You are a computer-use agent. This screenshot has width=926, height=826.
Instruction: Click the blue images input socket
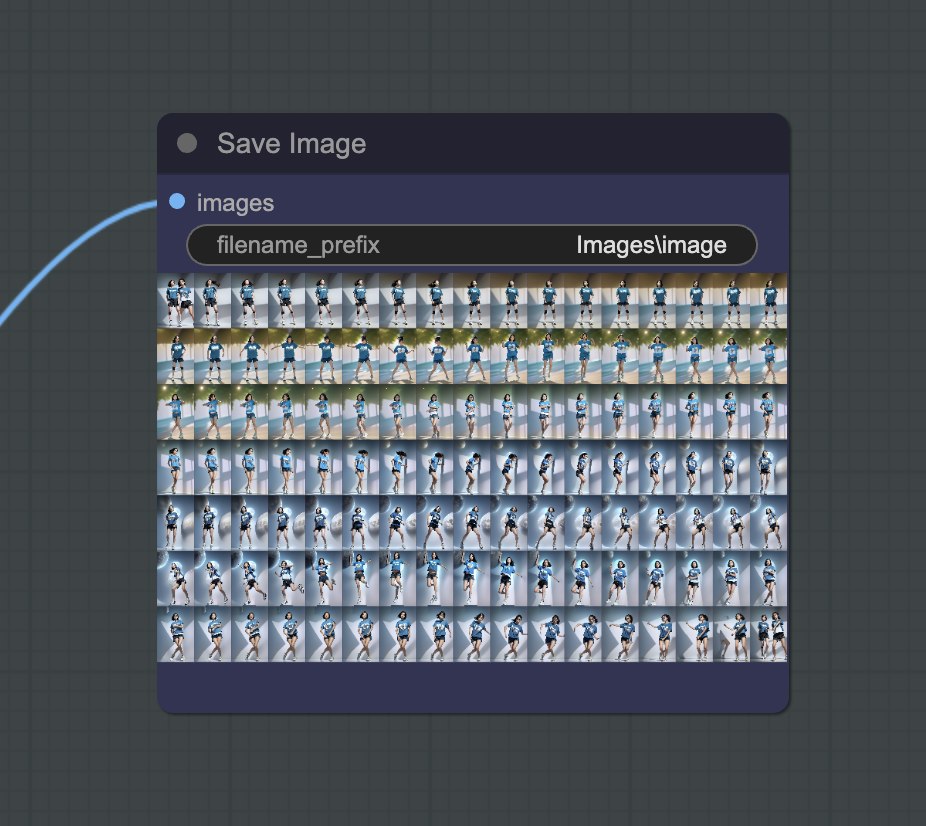(x=177, y=201)
